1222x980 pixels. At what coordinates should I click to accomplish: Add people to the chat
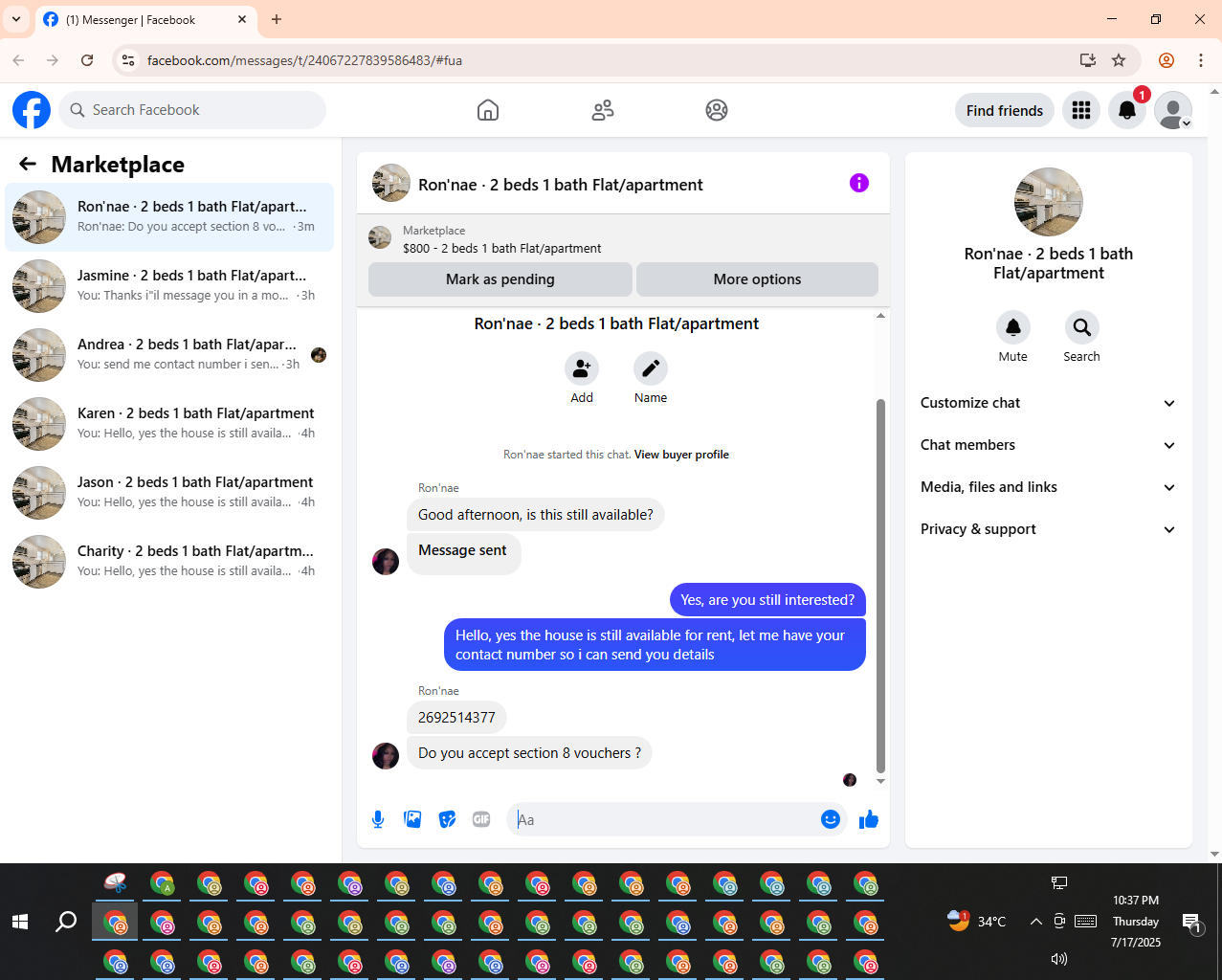point(582,368)
